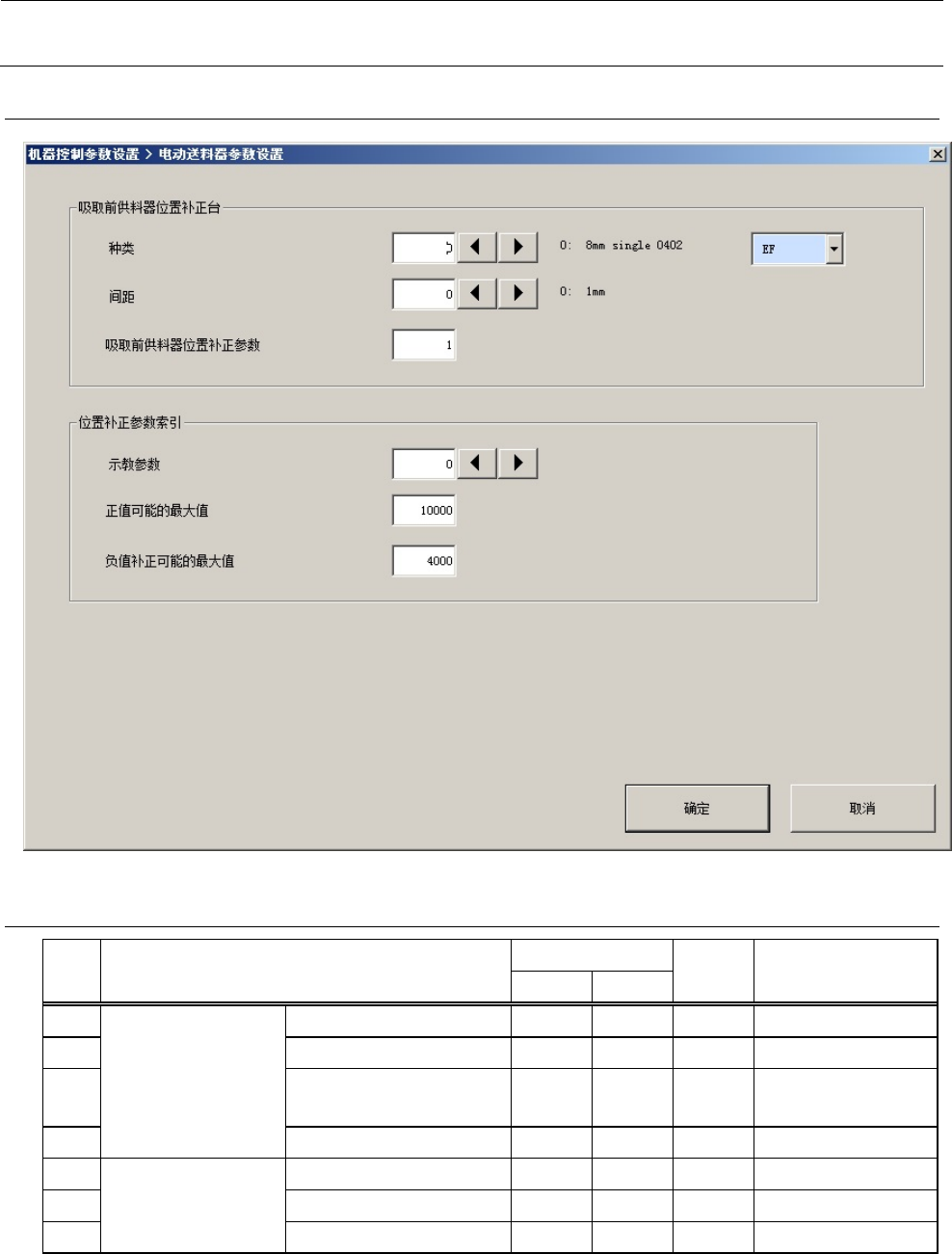Click the 吸取前供料器位置补正参数 input field
This screenshot has height=1254, width=952.
pos(424,344)
